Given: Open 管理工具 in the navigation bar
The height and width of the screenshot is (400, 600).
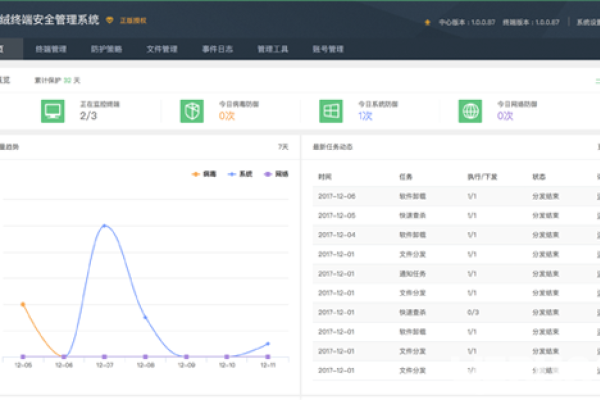Looking at the screenshot, I should (272, 49).
